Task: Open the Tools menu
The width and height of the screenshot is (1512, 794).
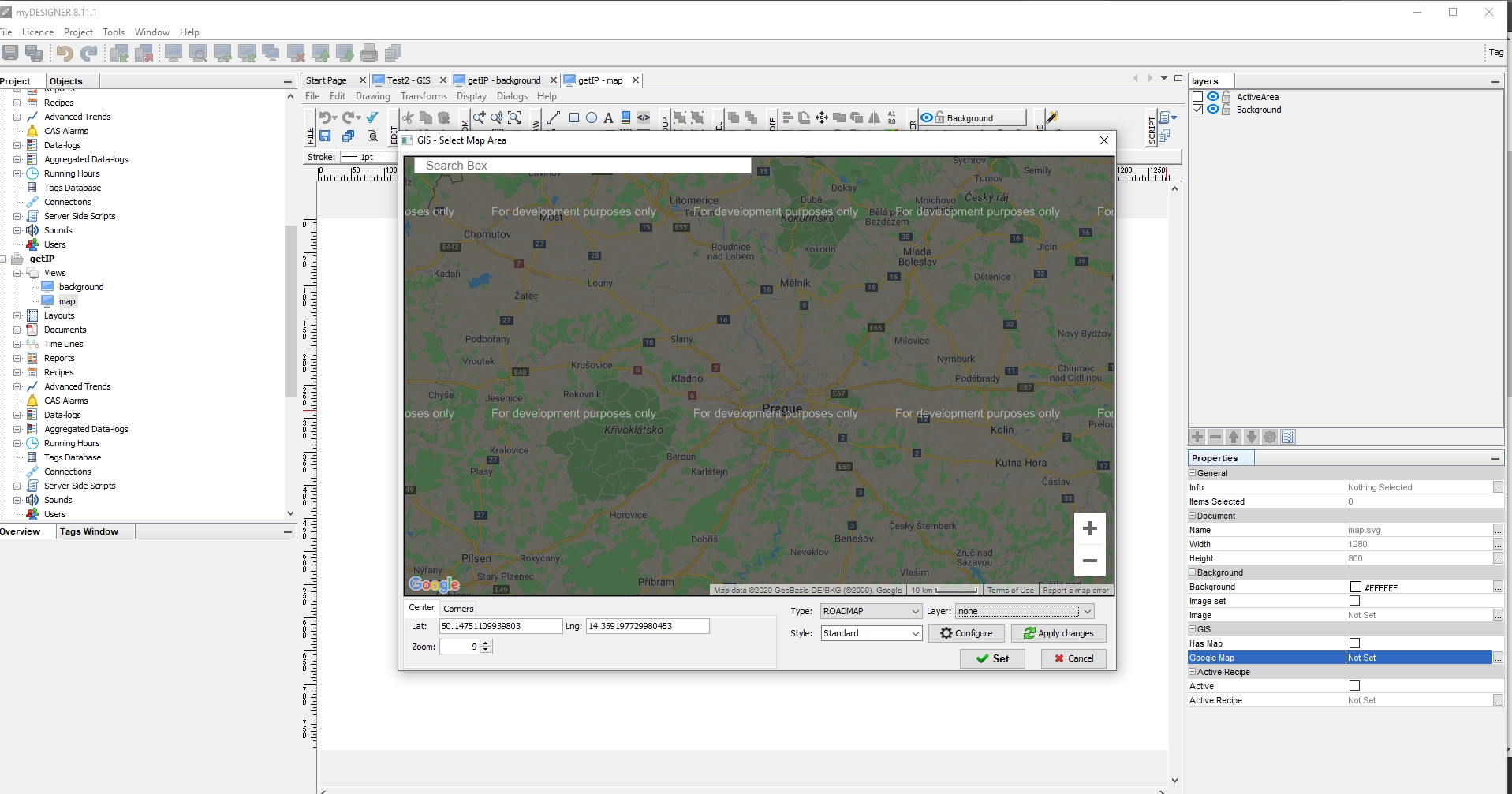Action: [114, 32]
